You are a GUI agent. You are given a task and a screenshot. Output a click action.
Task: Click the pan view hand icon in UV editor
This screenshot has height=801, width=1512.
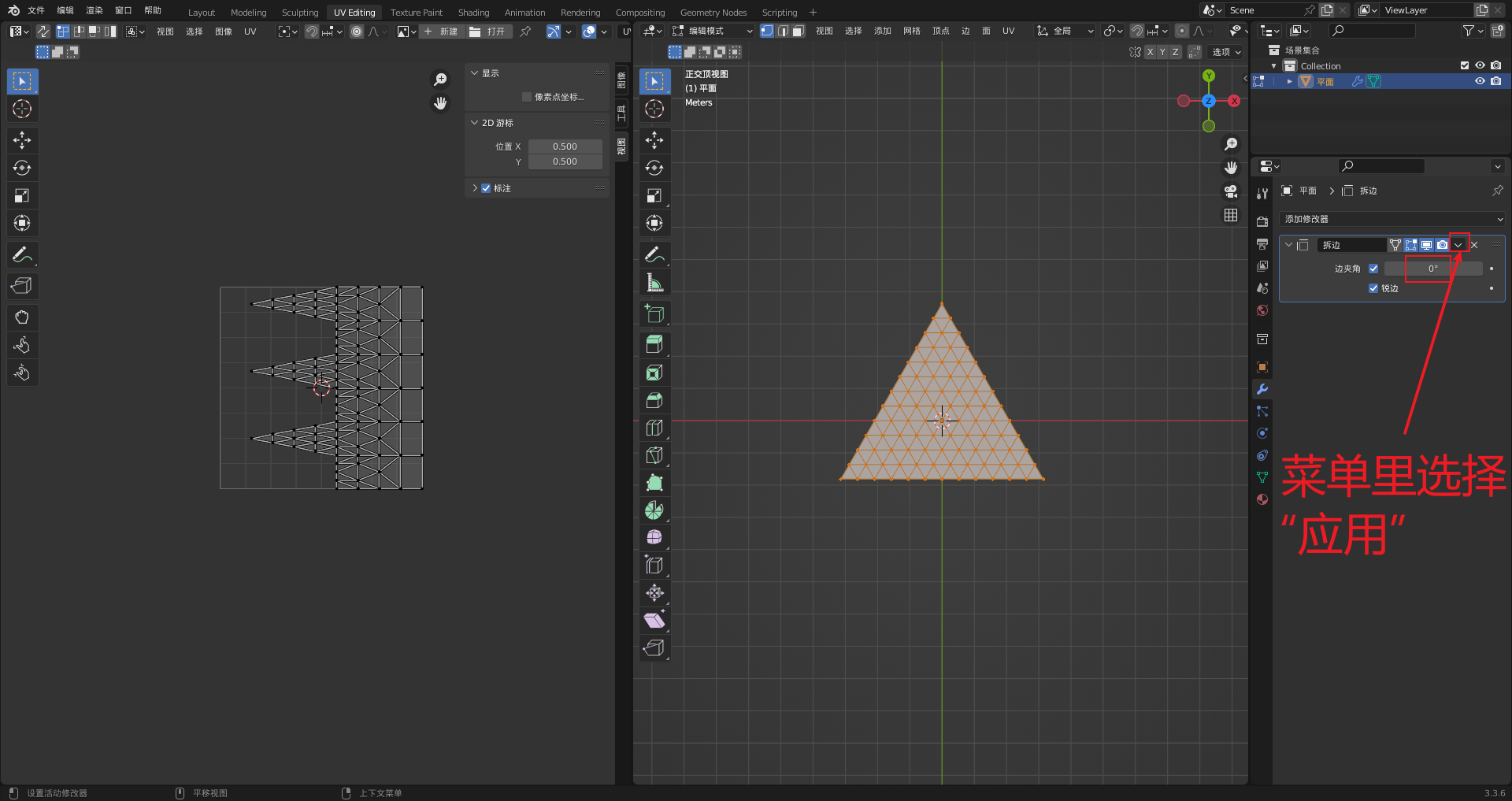tap(440, 103)
